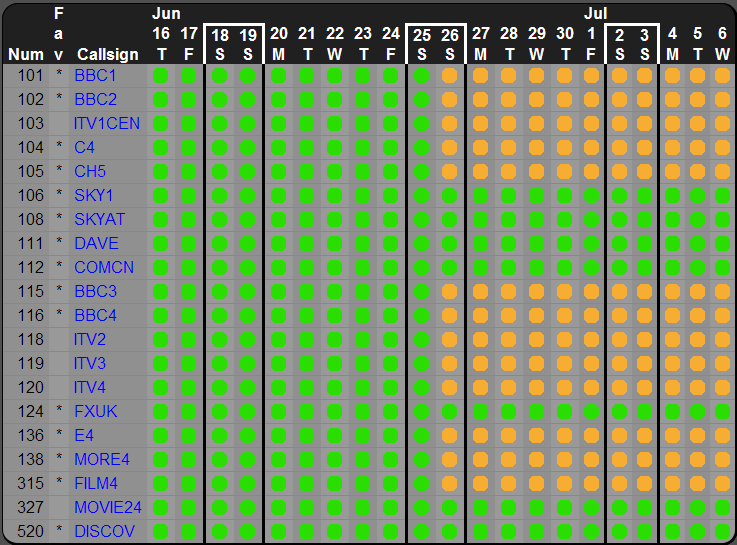Open the SKYAT callsign link
The image size is (737, 545).
pyautogui.click(x=100, y=219)
